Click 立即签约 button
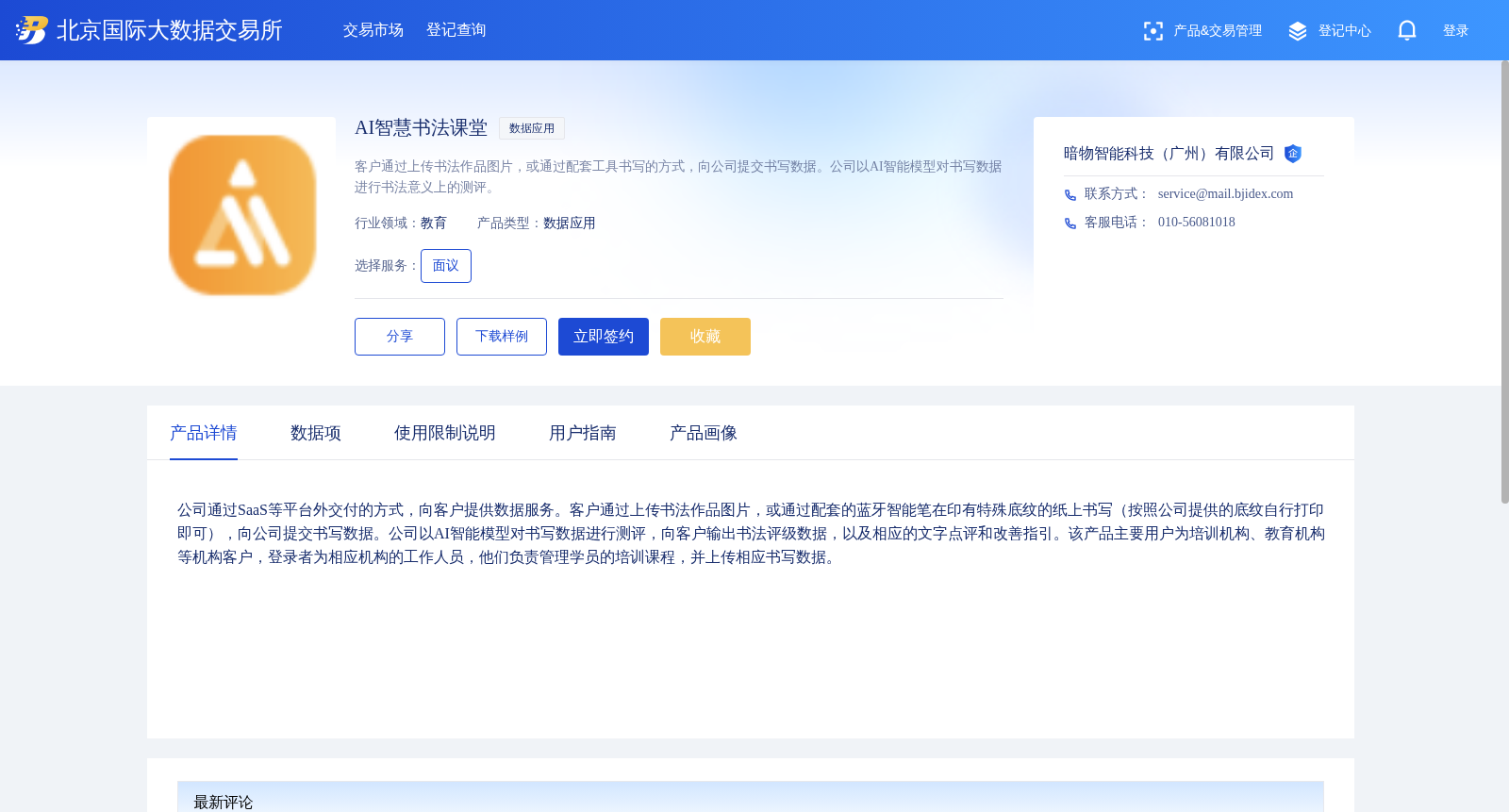The width and height of the screenshot is (1509, 812). 604,337
